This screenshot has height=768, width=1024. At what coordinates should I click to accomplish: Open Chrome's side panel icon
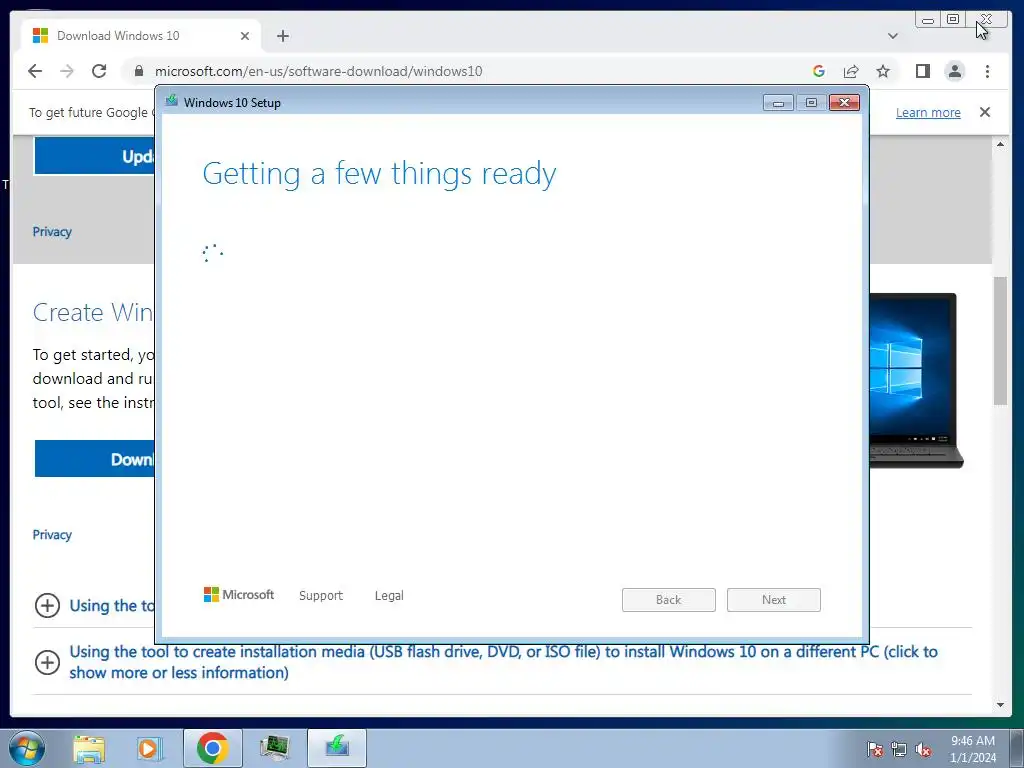tap(922, 71)
